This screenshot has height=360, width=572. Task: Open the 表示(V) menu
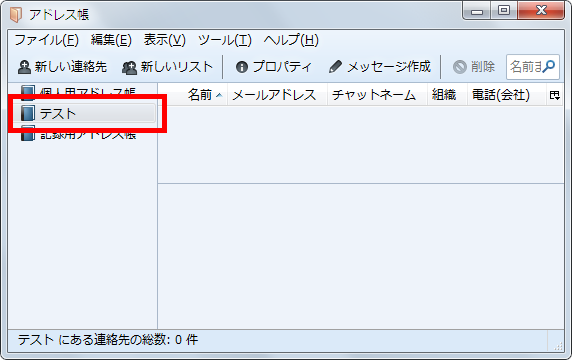(x=165, y=40)
